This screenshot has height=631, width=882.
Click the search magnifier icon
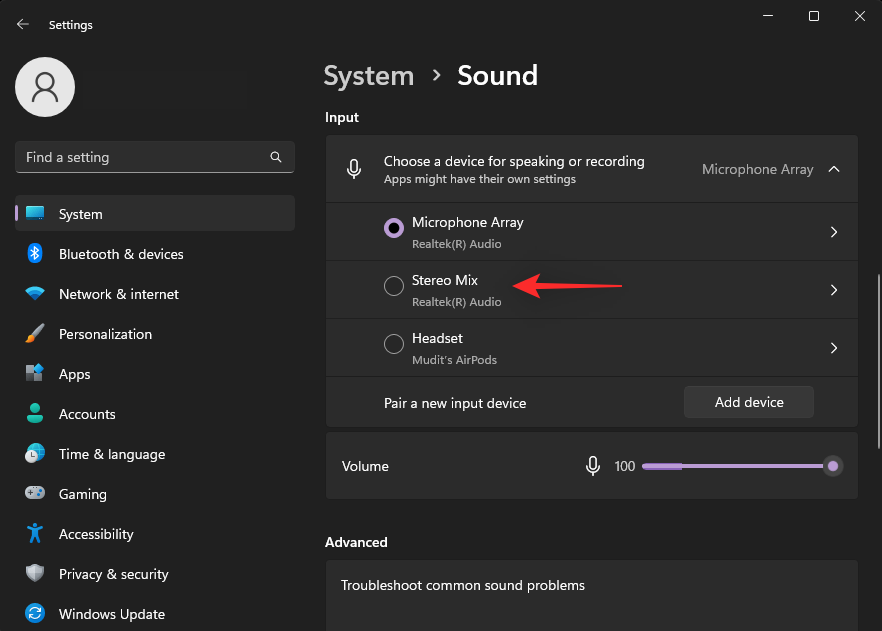click(x=276, y=157)
